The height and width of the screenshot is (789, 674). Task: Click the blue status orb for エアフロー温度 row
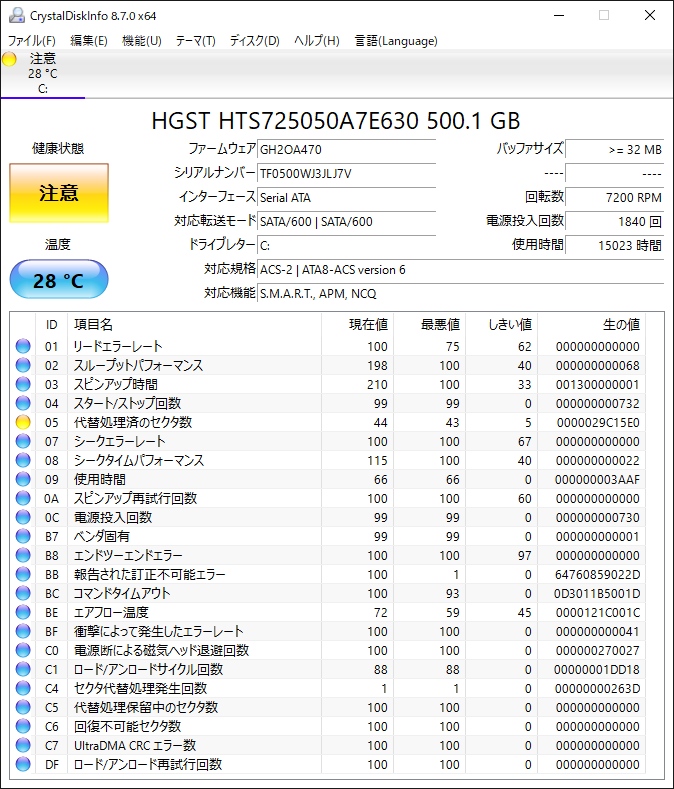tap(23, 612)
